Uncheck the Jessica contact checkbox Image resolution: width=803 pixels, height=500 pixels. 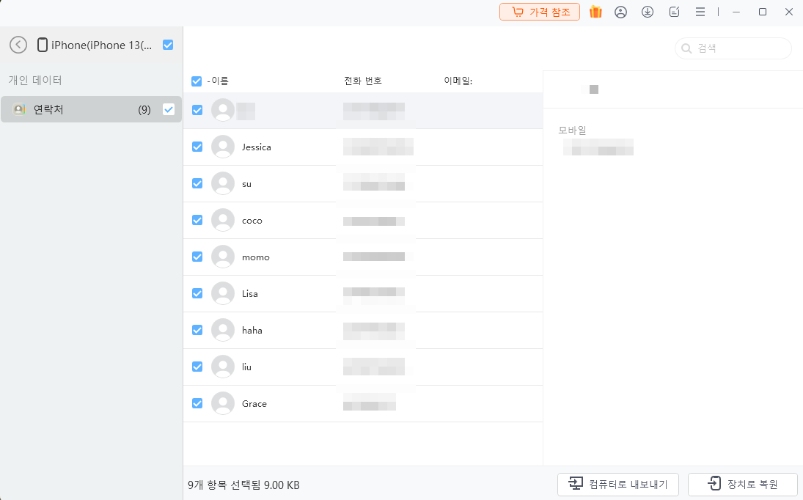point(197,147)
